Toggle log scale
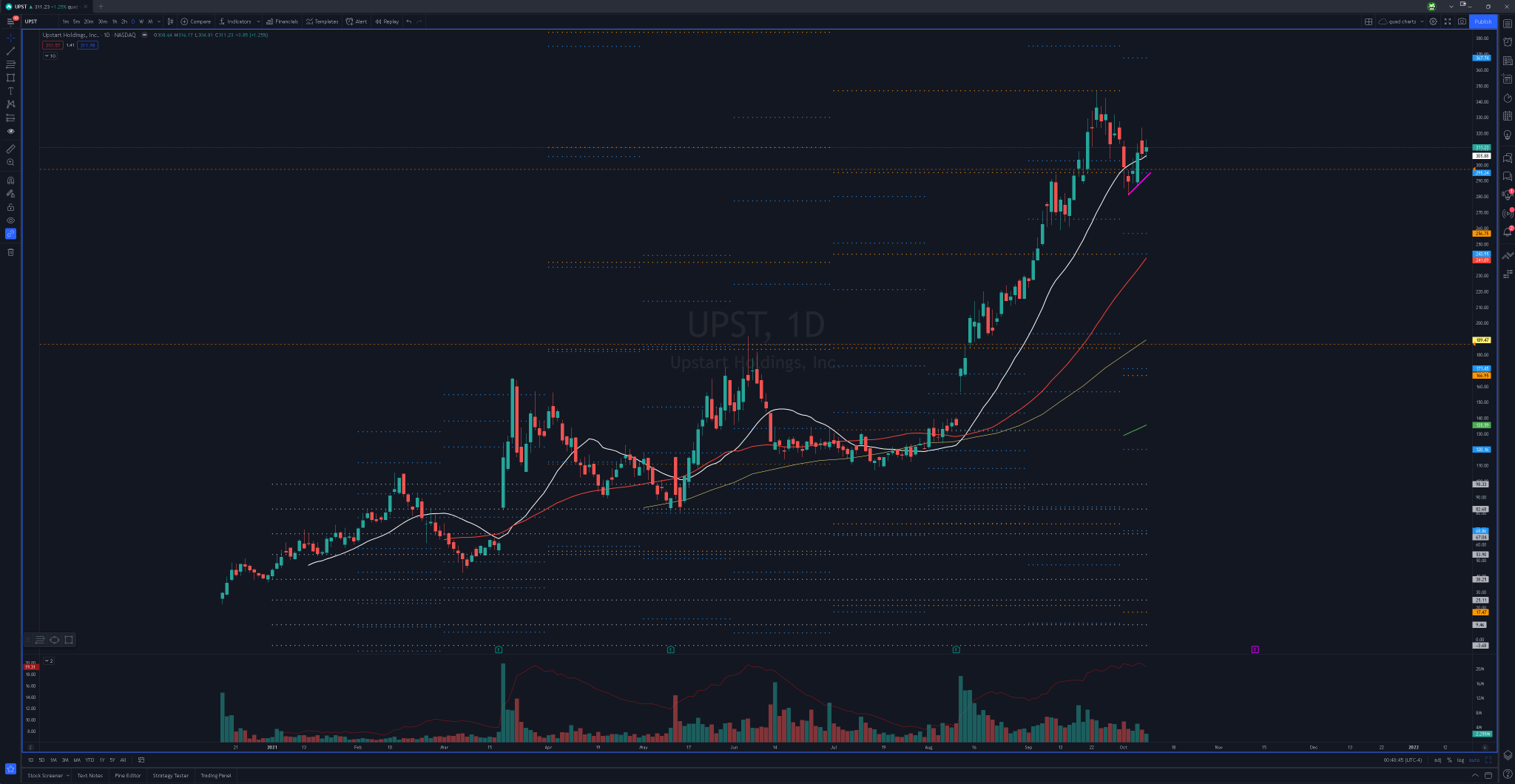Screen dimensions: 1515x784 [1460, 760]
